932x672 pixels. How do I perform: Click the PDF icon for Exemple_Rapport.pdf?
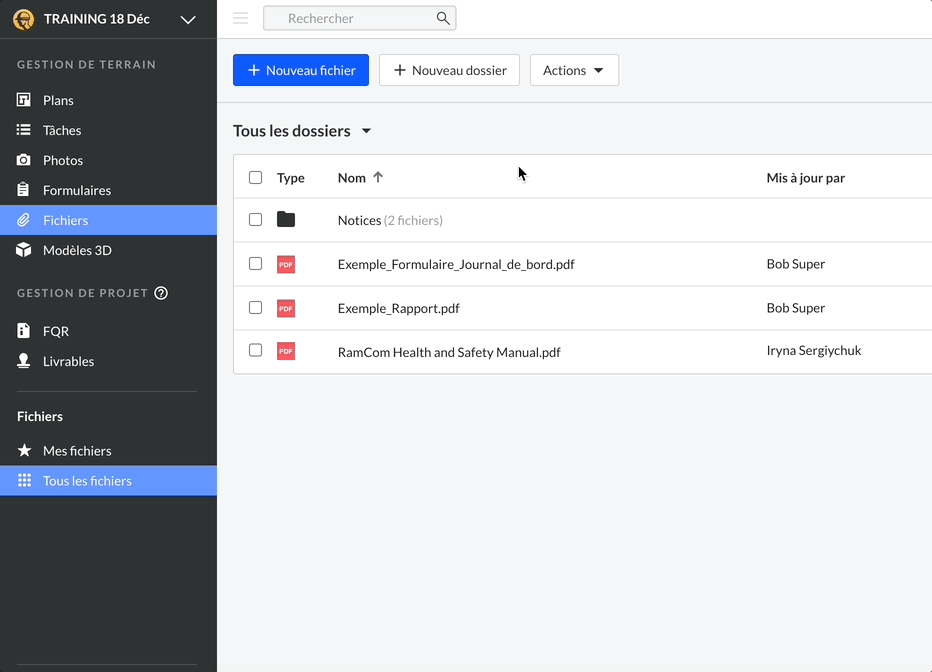click(x=286, y=308)
